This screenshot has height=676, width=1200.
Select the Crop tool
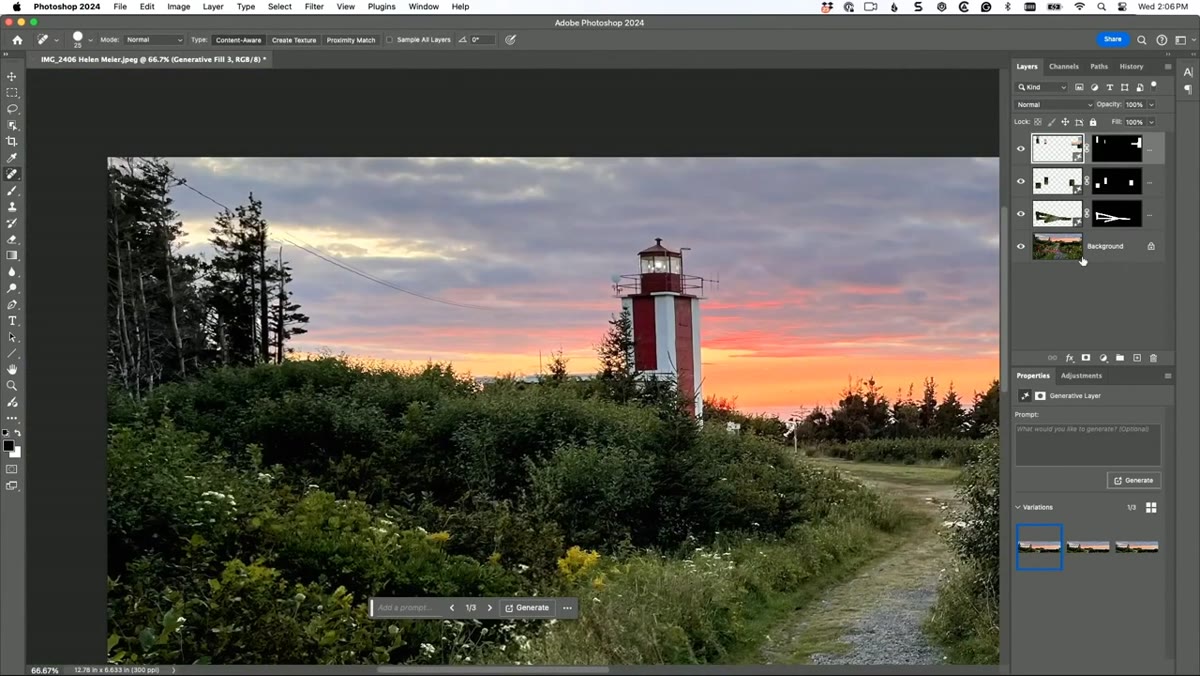pos(12,141)
